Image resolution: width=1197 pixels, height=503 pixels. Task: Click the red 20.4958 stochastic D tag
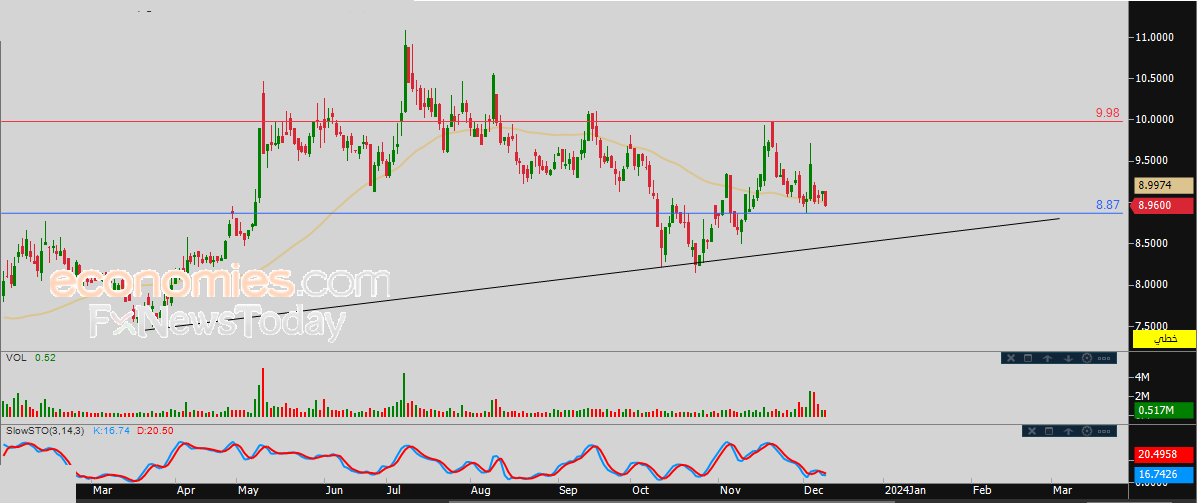tap(1163, 454)
